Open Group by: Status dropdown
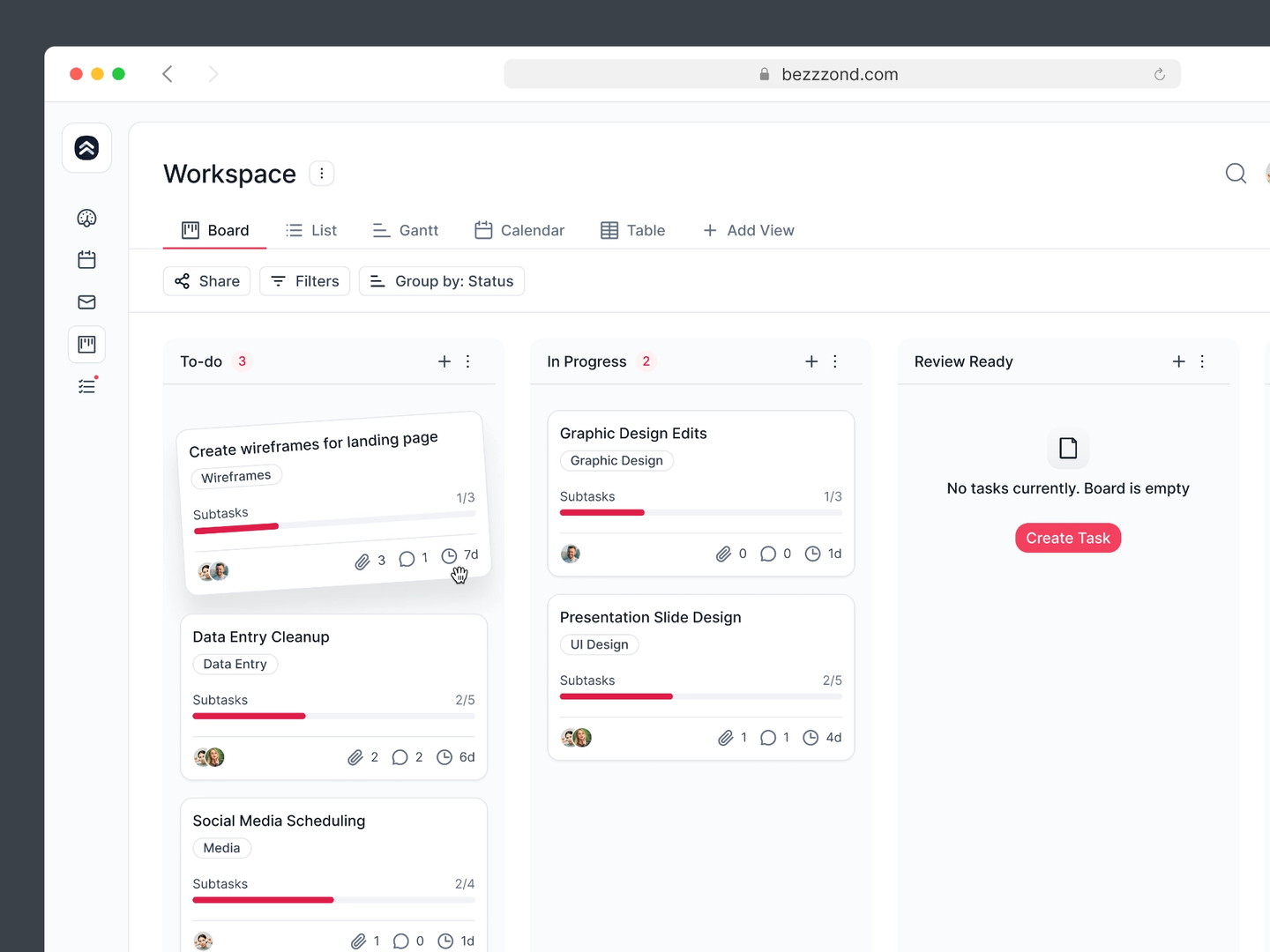Screen dimensions: 1270x952 pos(442,281)
